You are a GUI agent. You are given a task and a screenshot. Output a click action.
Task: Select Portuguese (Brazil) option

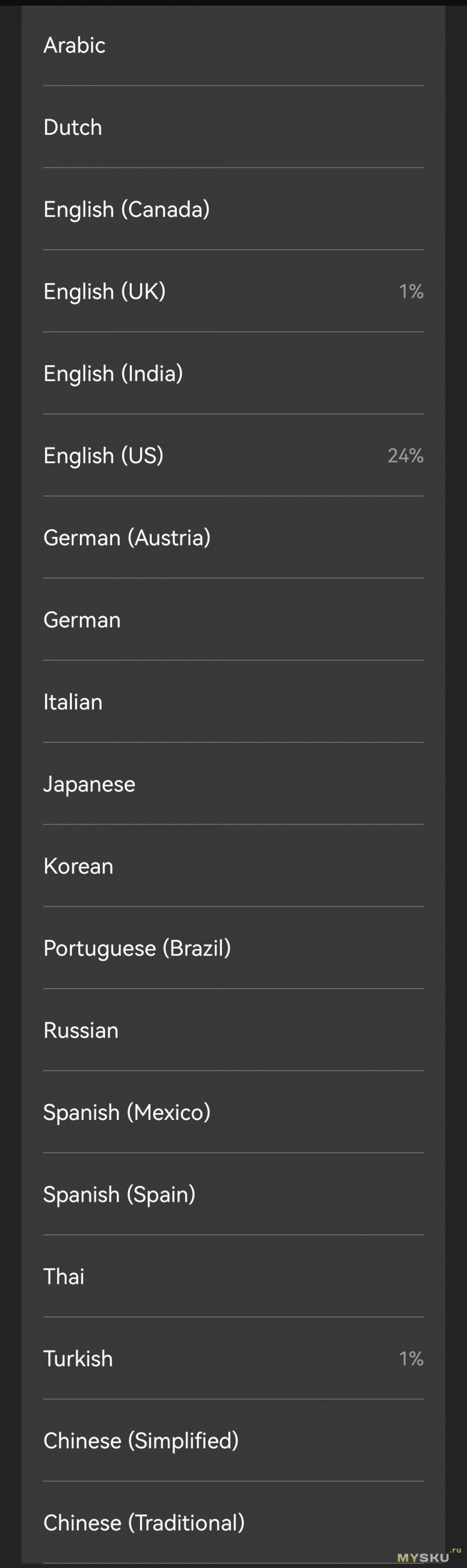tap(233, 948)
